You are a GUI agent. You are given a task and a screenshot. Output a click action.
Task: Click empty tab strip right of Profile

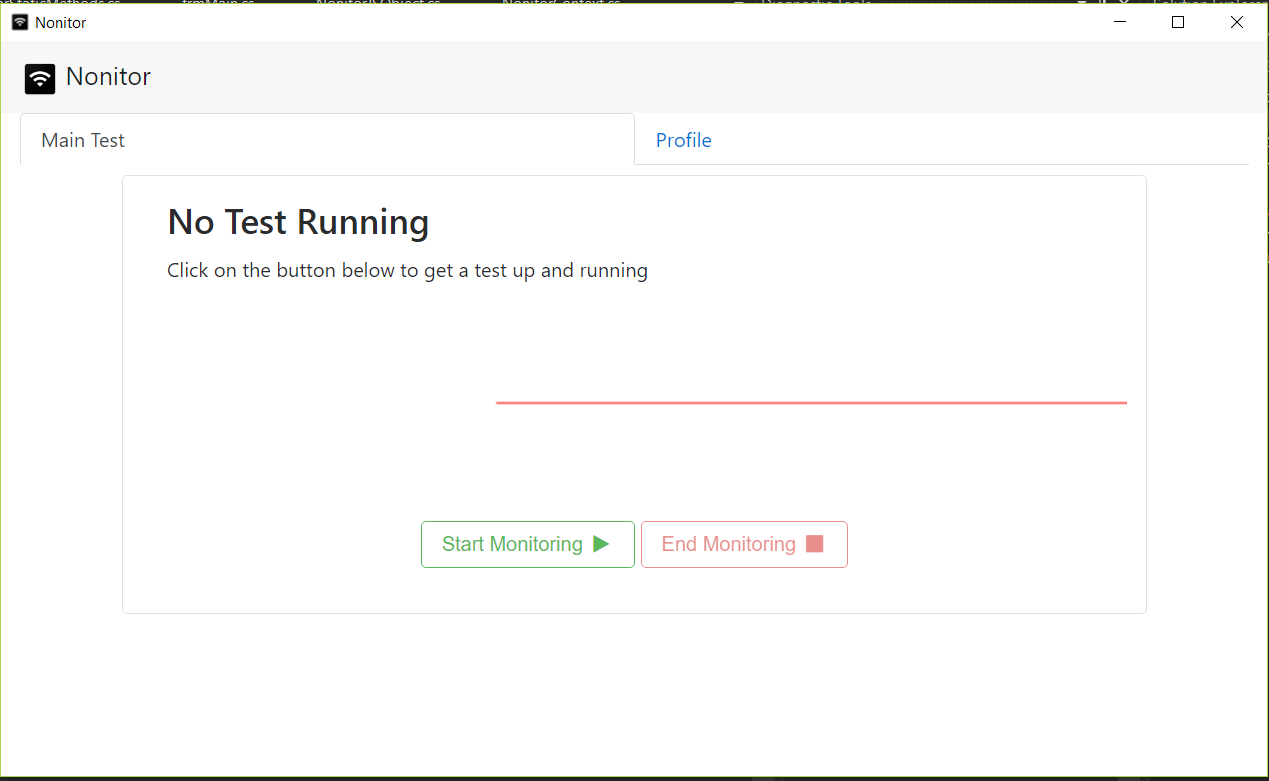[980, 140]
